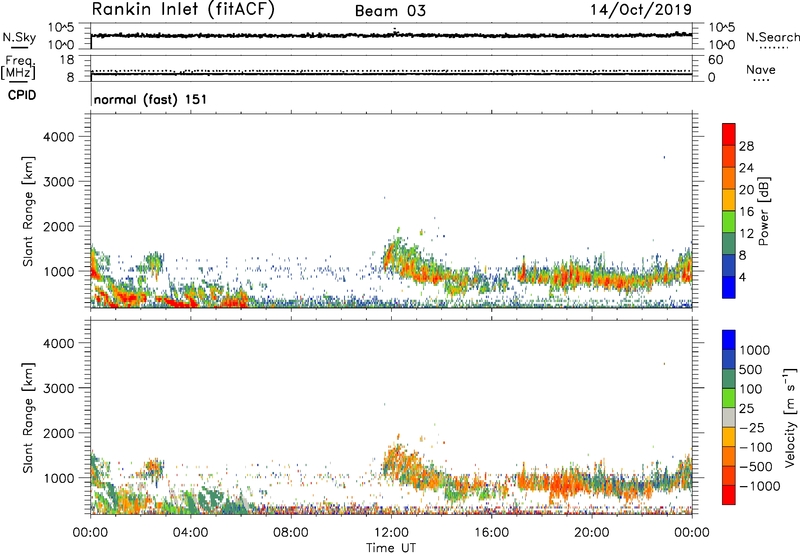Click the 'Rankin Inlet (fitACF)' title
This screenshot has height=554, width=800.
[x=183, y=10]
